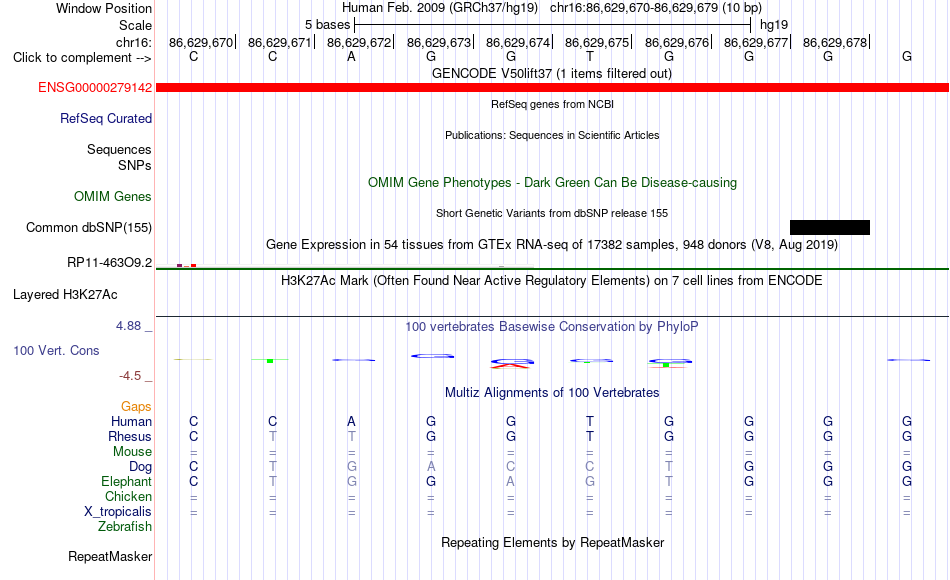Select the RP11-463O9.2 GTEx label
This screenshot has width=950, height=580.
pyautogui.click(x=110, y=262)
